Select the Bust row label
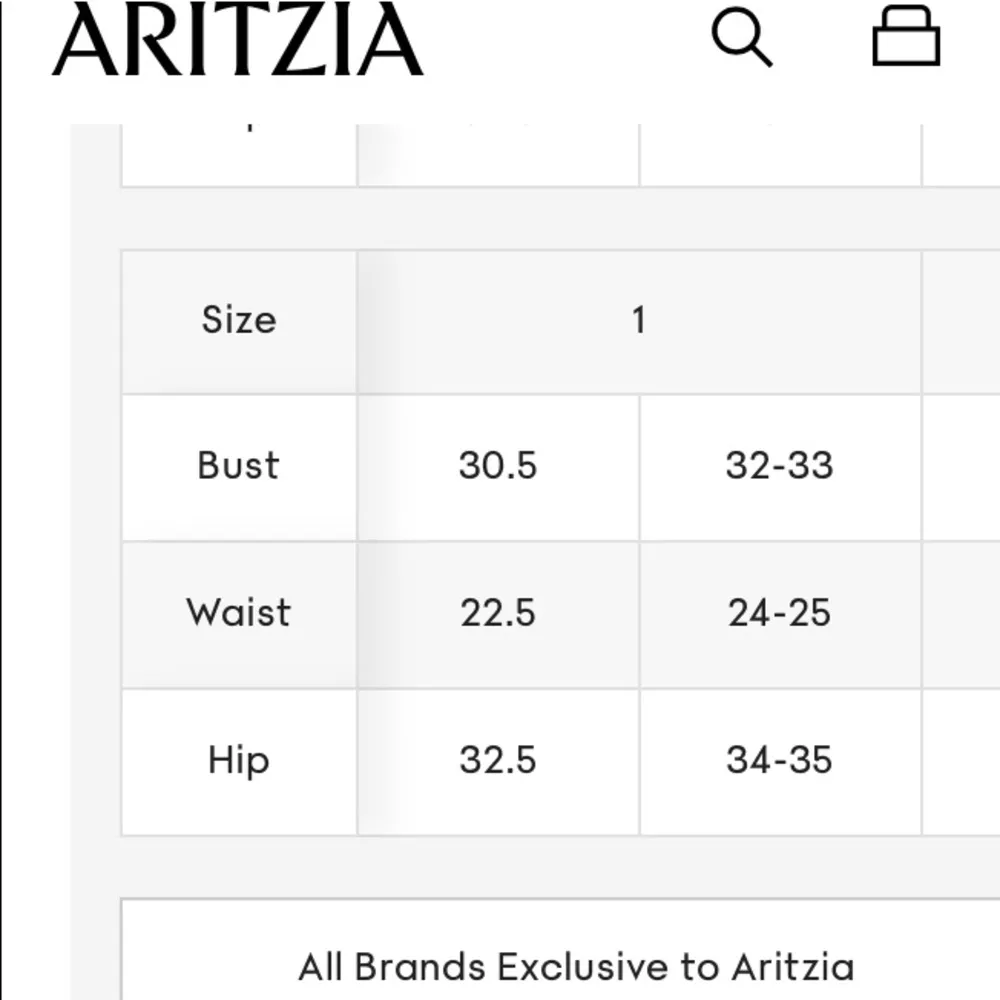The height and width of the screenshot is (1000, 1000). pos(239,467)
